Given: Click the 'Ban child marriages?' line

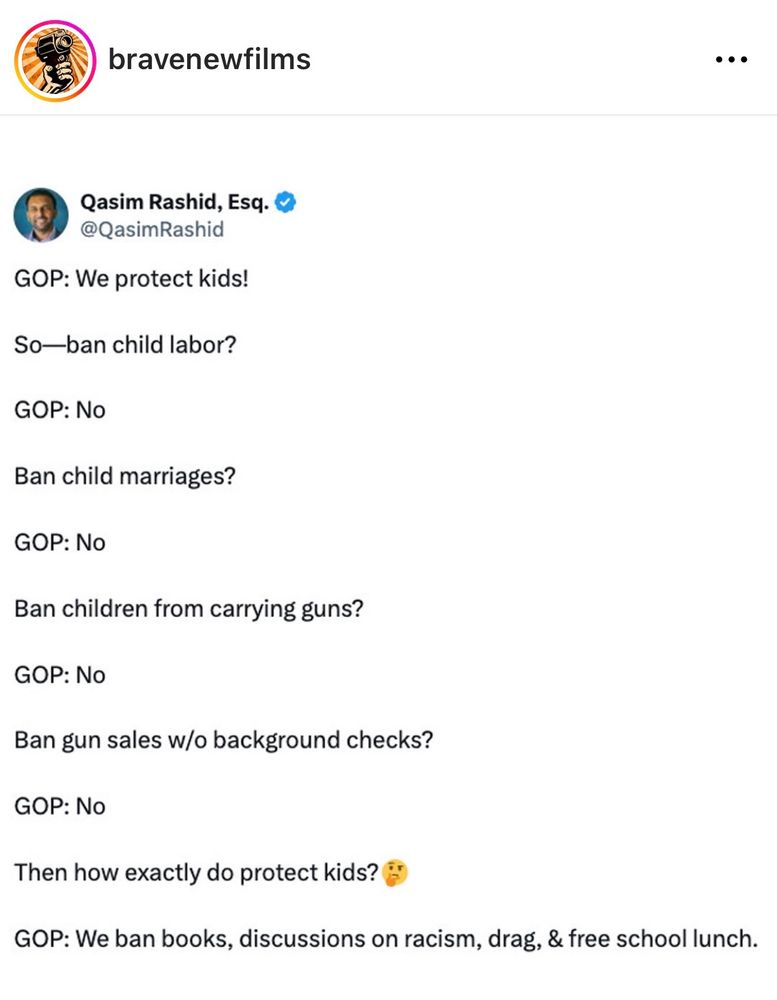Looking at the screenshot, I should [x=125, y=476].
